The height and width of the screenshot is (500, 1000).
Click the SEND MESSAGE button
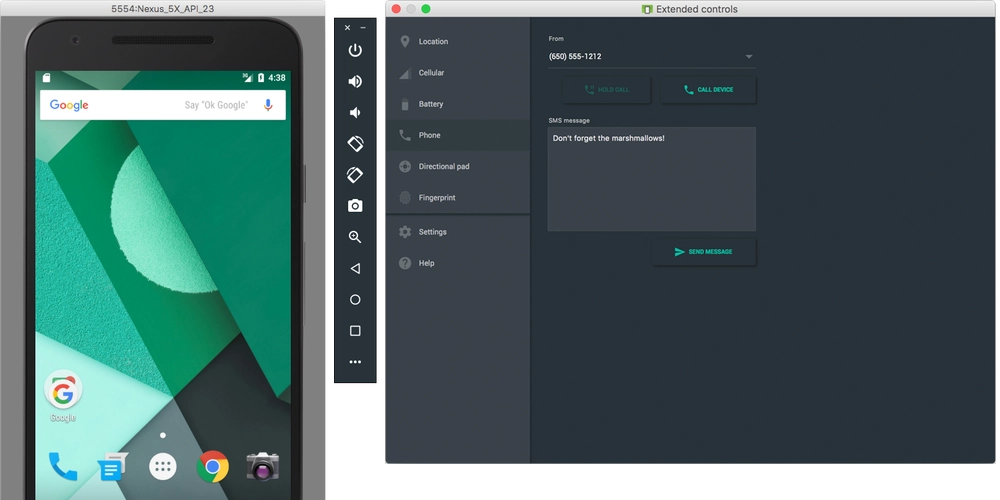(703, 252)
